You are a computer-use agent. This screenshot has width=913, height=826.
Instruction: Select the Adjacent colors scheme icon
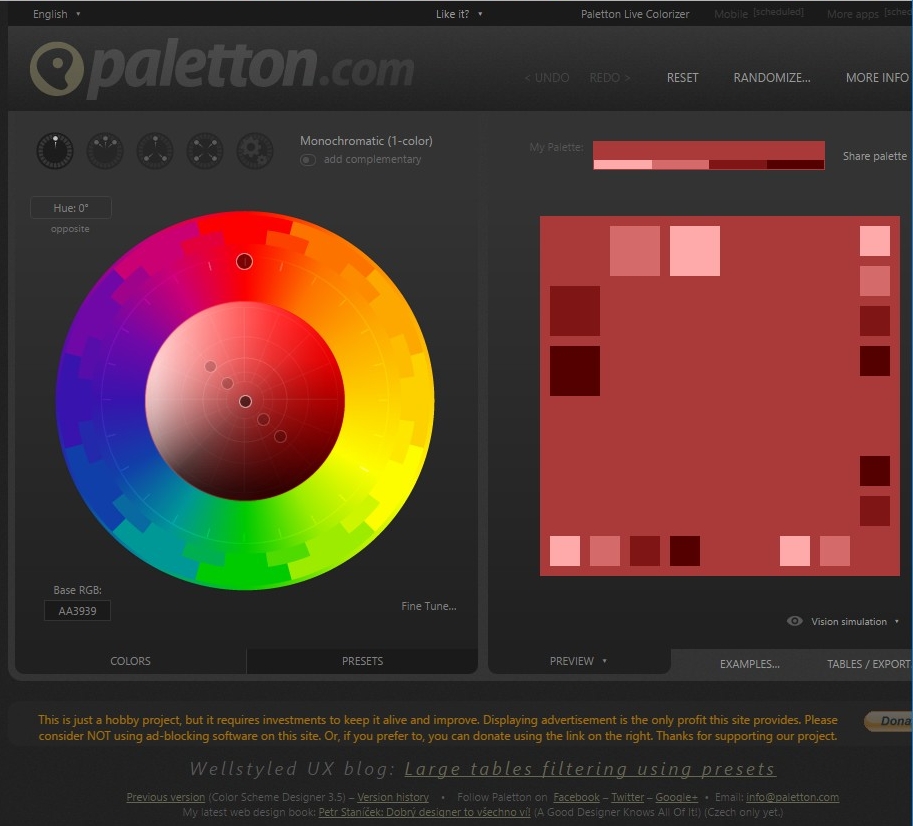(x=104, y=150)
